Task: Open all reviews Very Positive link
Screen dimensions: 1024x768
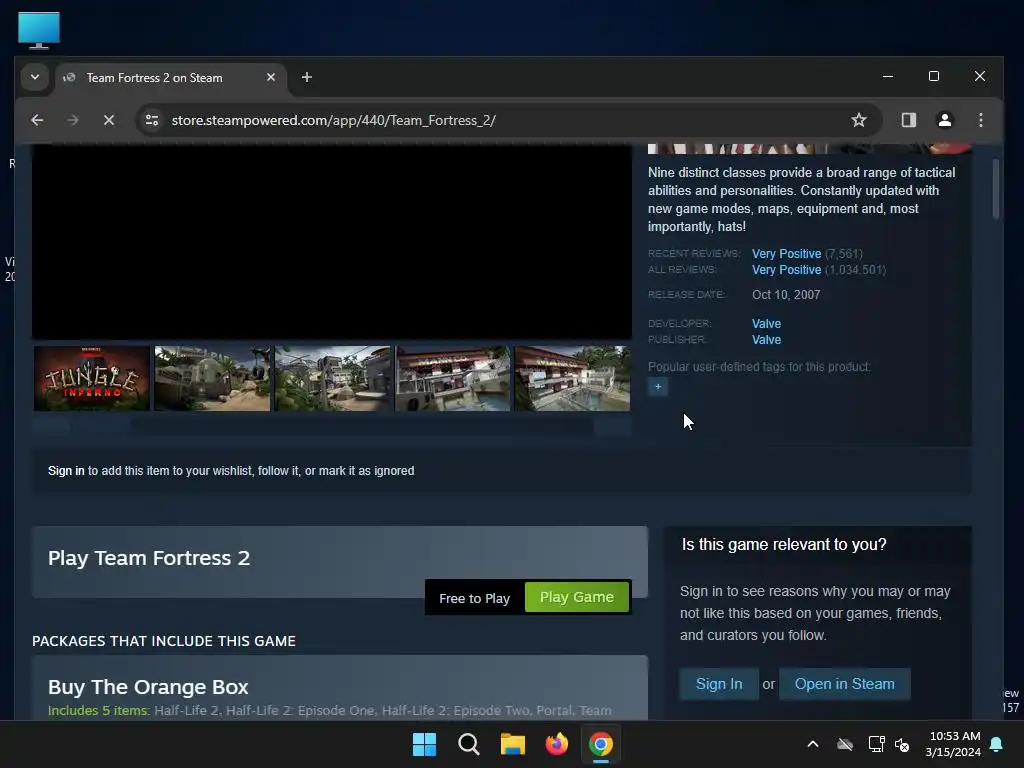Action: (x=786, y=270)
